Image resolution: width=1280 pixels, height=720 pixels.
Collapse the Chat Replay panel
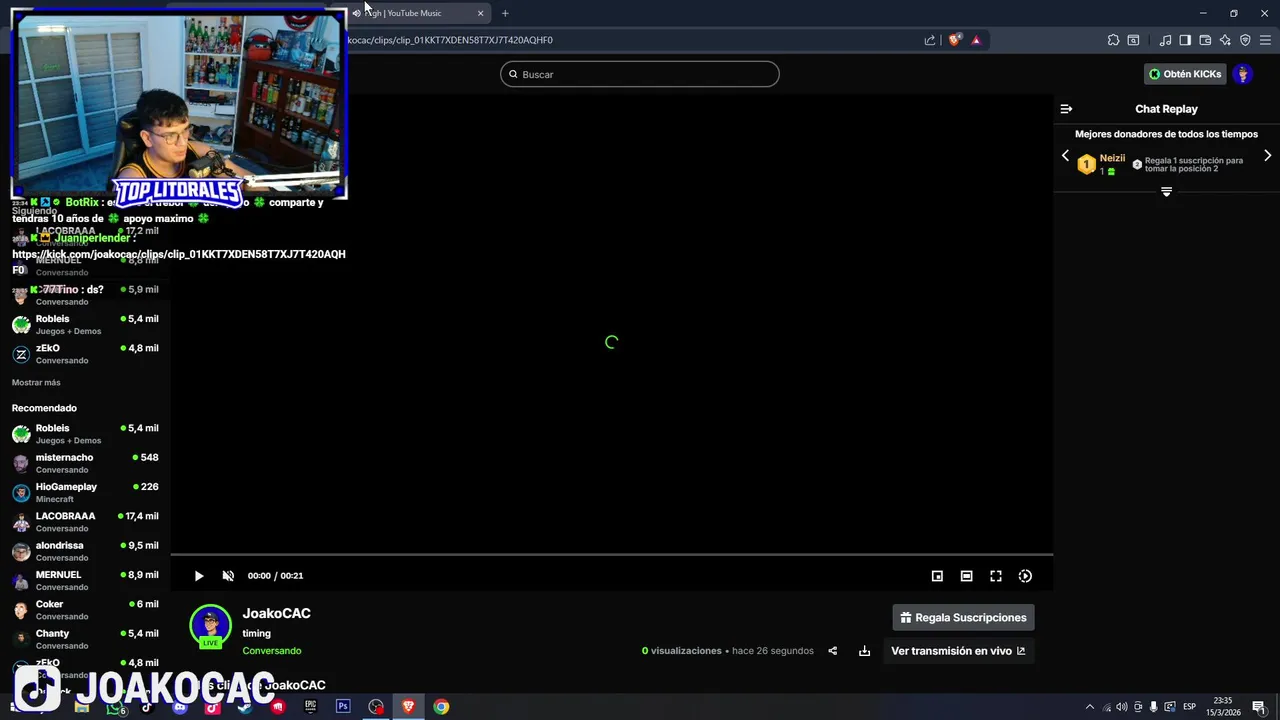(x=1066, y=109)
